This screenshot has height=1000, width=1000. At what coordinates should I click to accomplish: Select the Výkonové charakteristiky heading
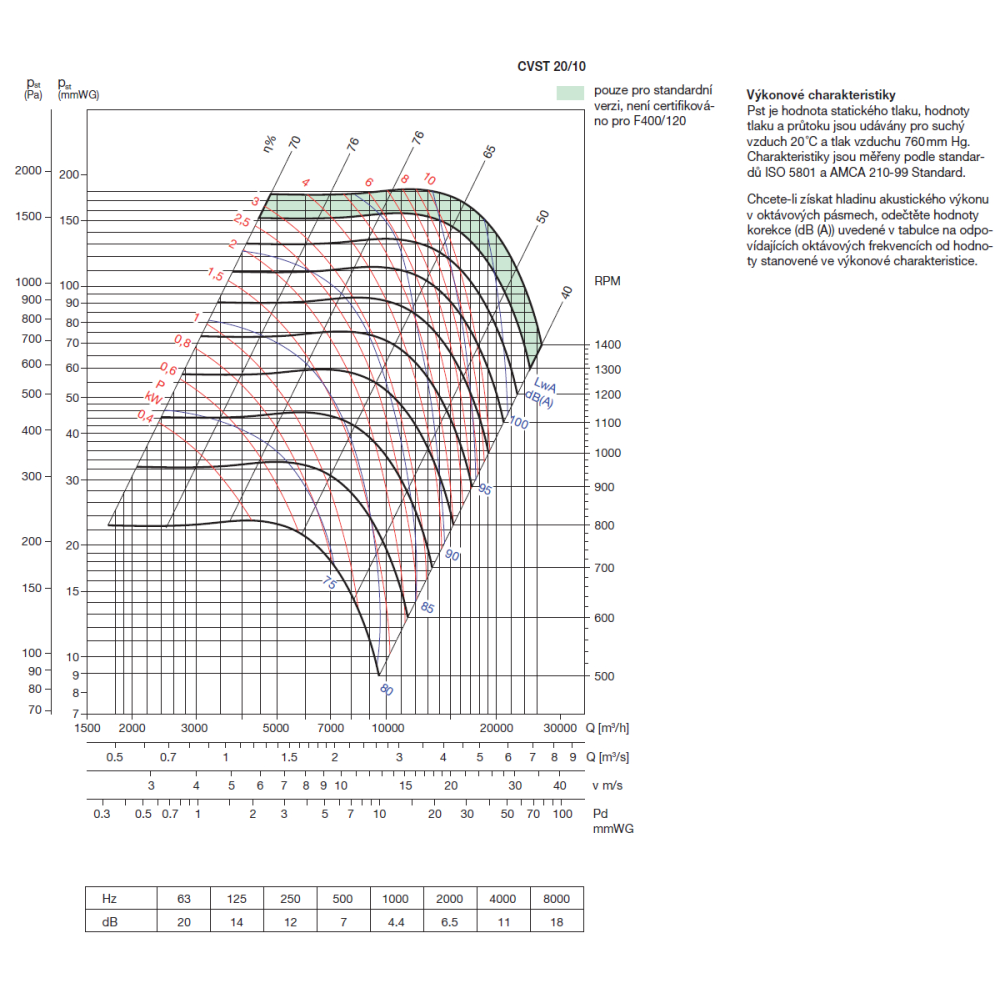coord(807,93)
